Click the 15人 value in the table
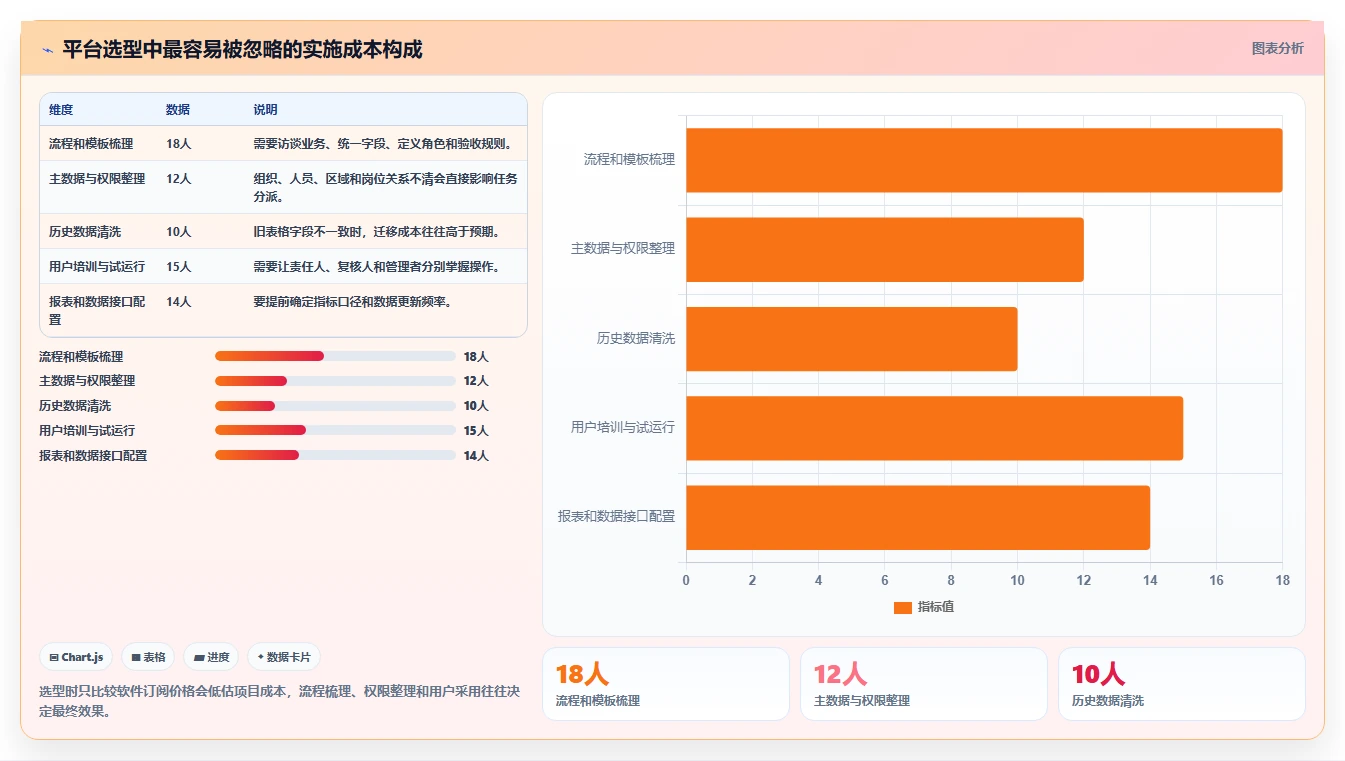This screenshot has width=1345, height=761. click(x=179, y=267)
